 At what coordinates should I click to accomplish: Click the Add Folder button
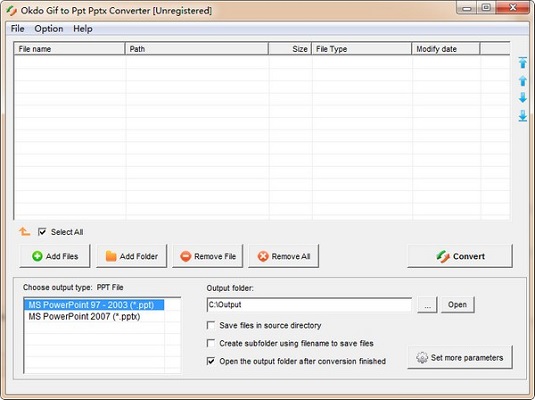pyautogui.click(x=131, y=256)
